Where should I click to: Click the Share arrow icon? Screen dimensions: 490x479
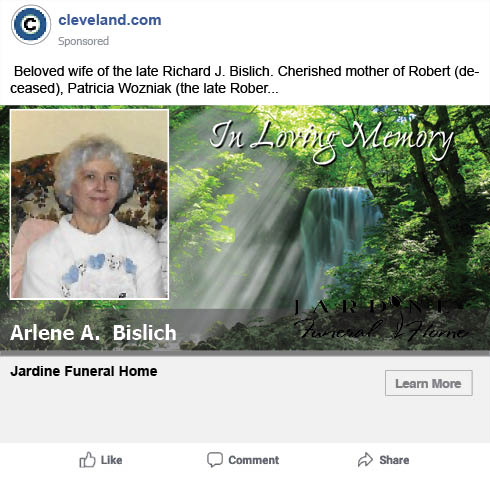click(365, 460)
